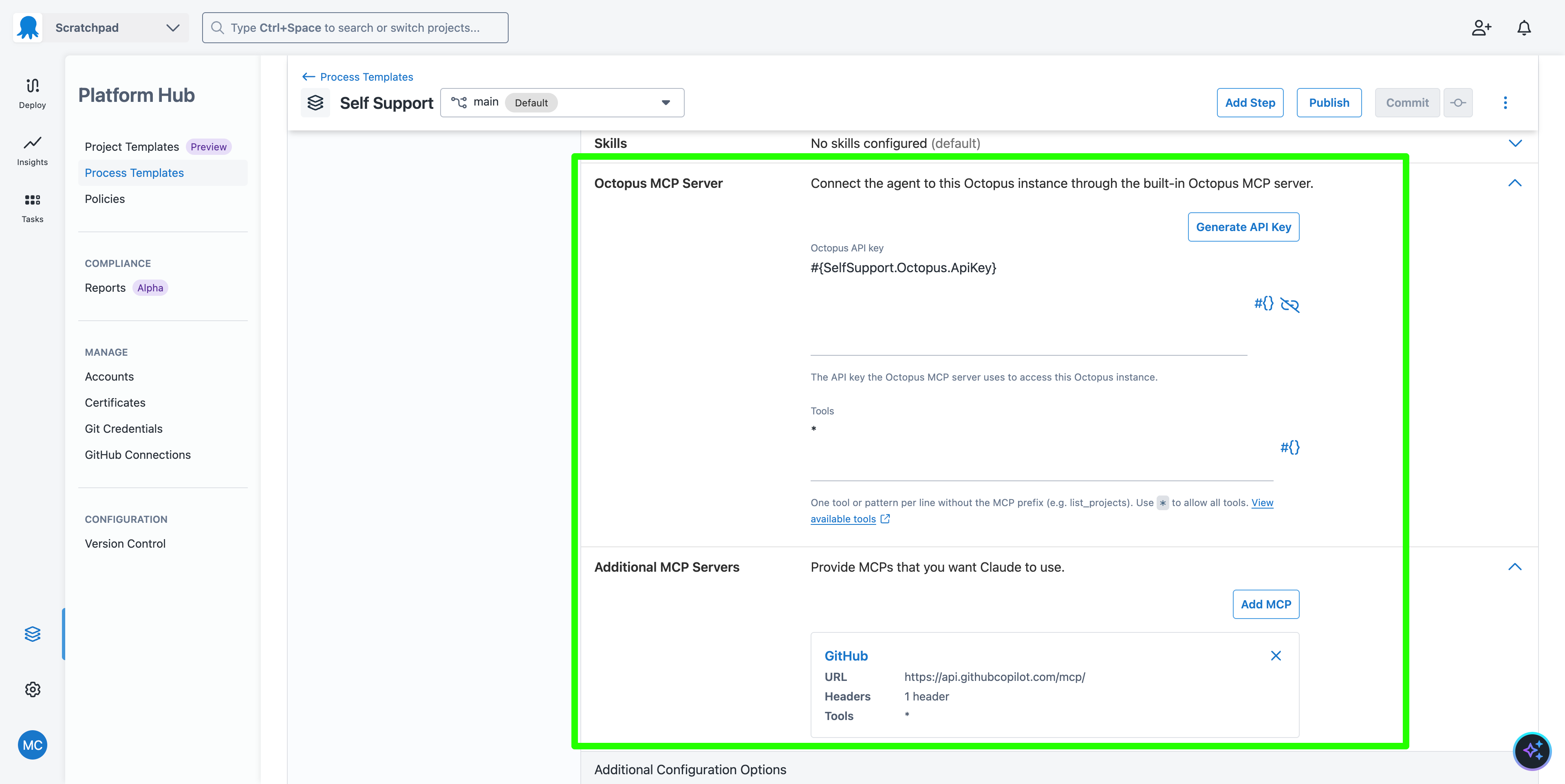The width and height of the screenshot is (1565, 784).
Task: Click the Self Support process template icon
Action: 315,103
